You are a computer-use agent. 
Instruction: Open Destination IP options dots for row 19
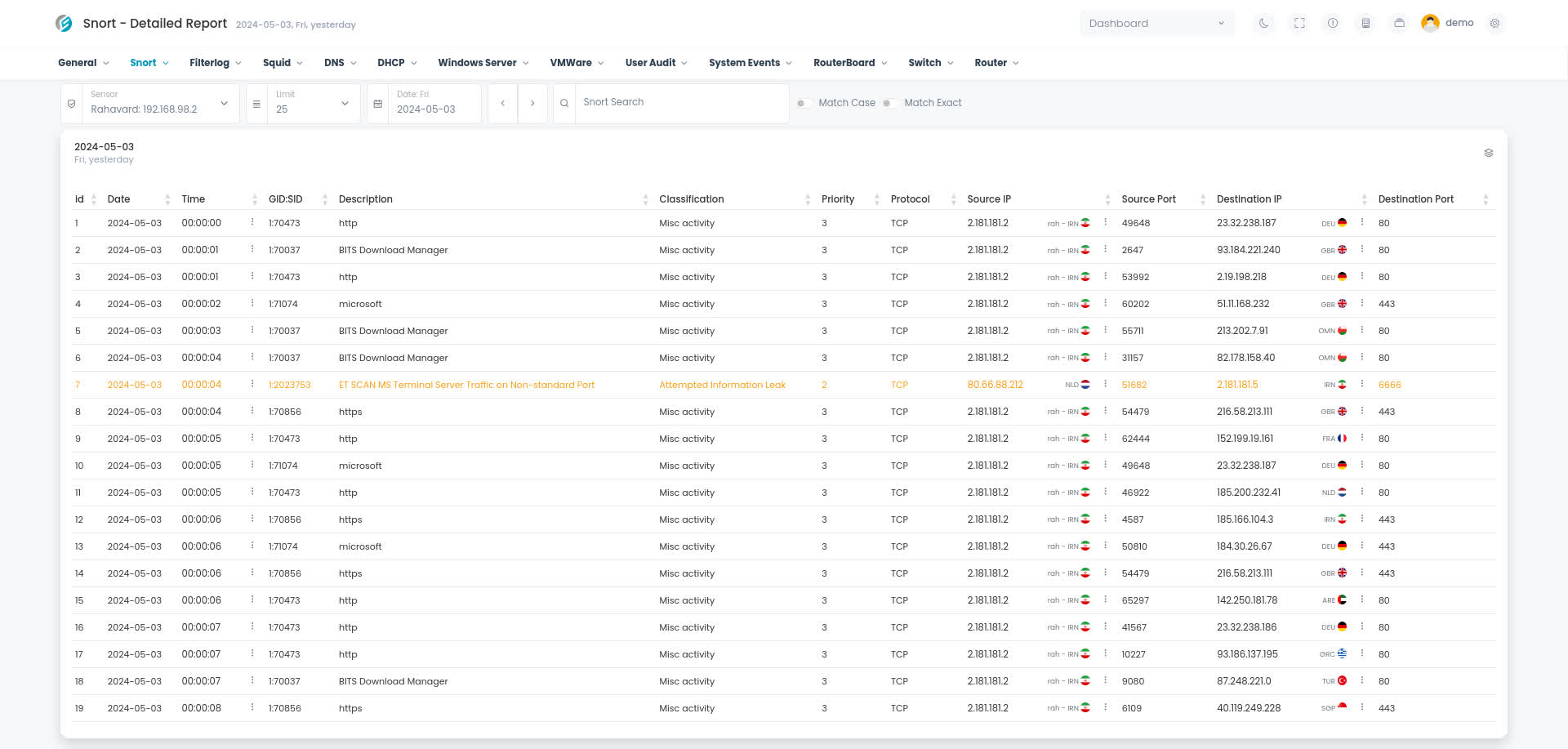point(1362,707)
